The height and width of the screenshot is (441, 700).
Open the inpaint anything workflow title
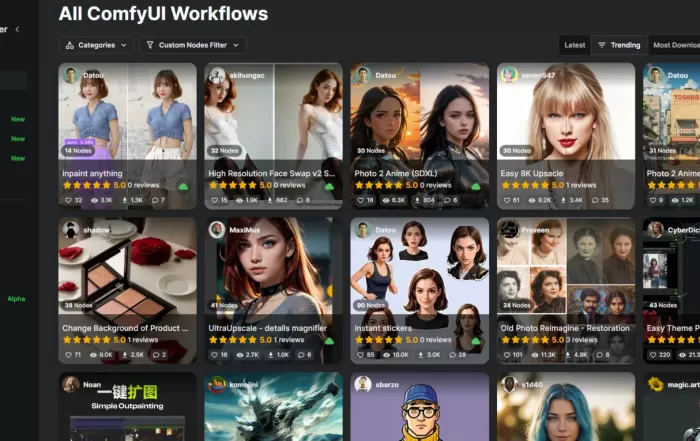92,174
